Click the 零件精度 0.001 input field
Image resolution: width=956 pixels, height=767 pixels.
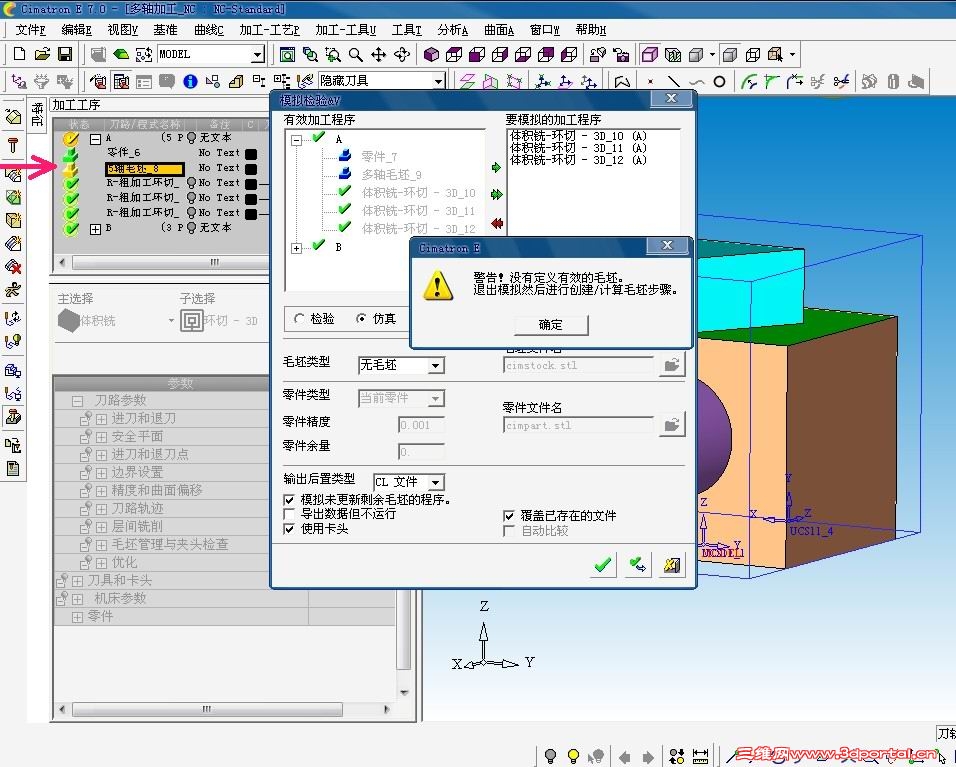point(421,425)
